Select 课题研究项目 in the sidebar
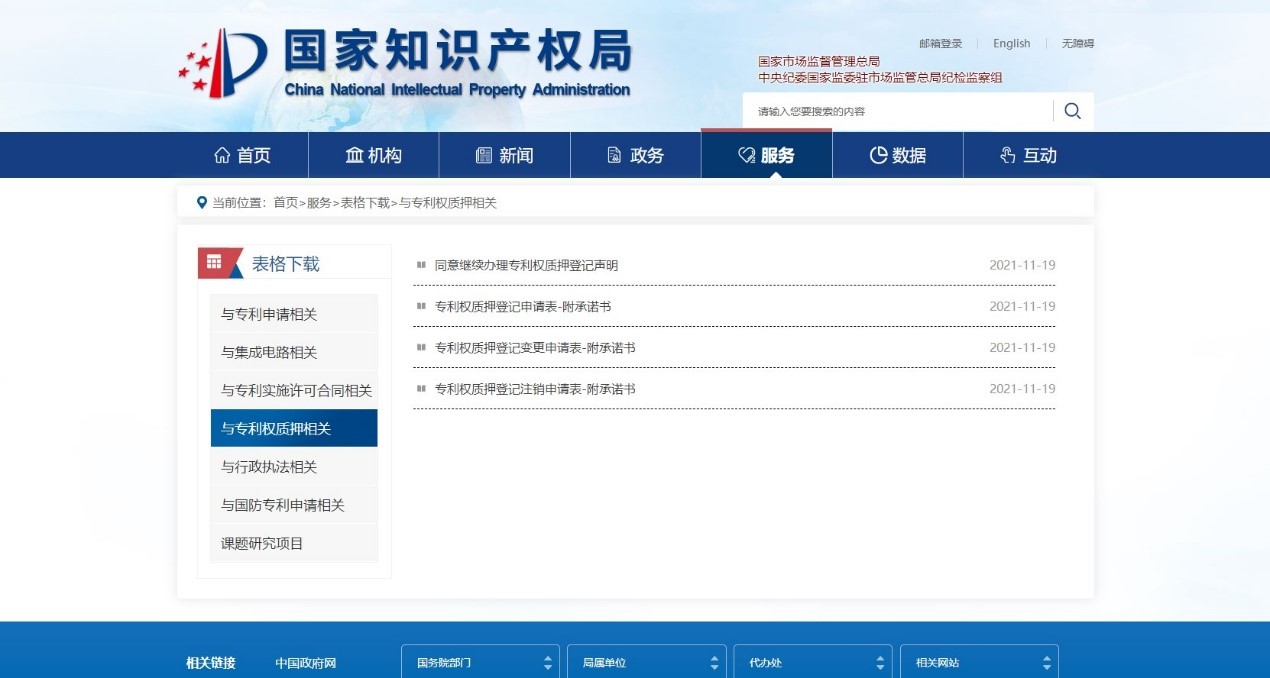Image resolution: width=1270 pixels, height=678 pixels. (x=294, y=543)
